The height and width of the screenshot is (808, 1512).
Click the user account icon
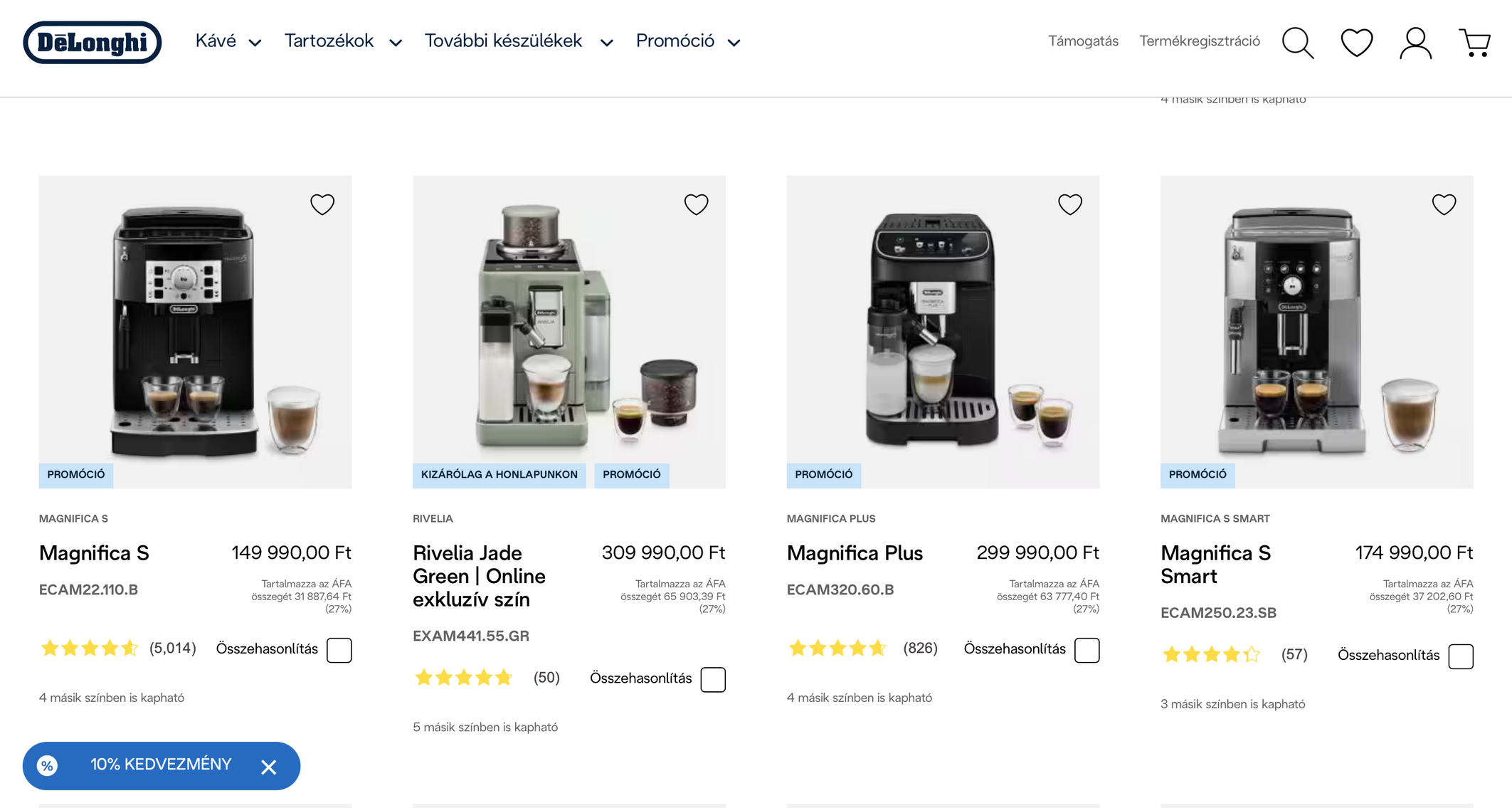[x=1415, y=43]
